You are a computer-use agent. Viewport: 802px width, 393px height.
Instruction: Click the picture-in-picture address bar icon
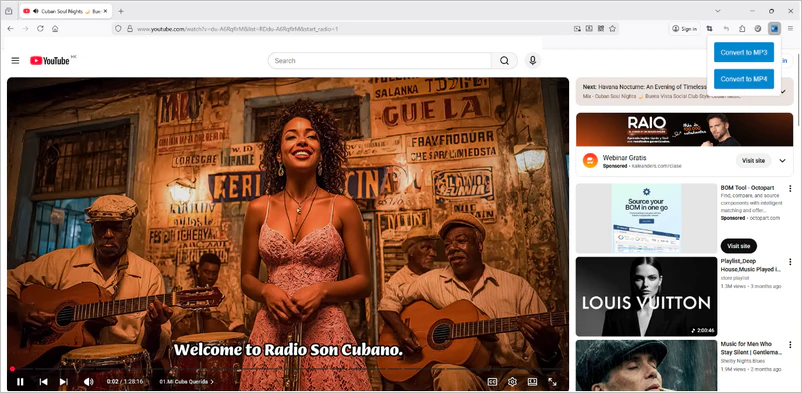577,29
